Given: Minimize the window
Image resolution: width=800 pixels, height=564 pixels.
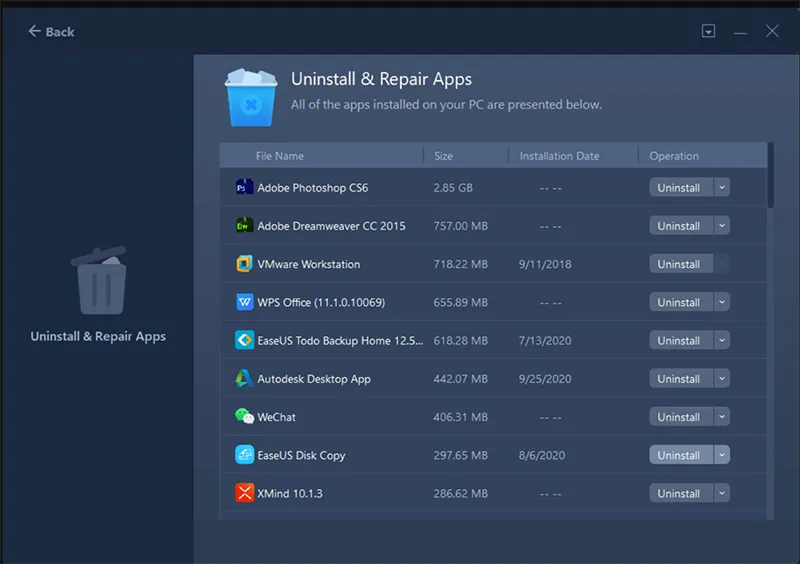Looking at the screenshot, I should pos(740,33).
